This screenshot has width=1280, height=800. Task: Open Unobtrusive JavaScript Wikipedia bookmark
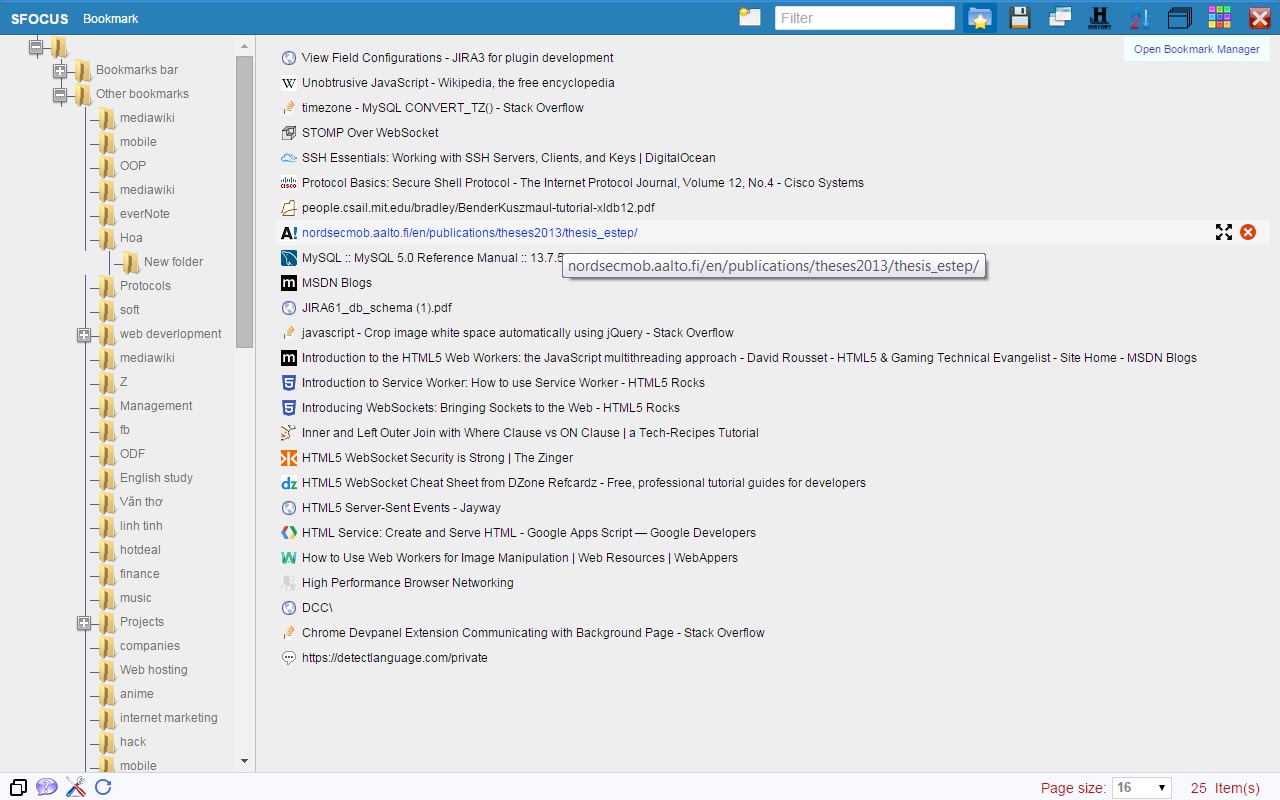(458, 83)
